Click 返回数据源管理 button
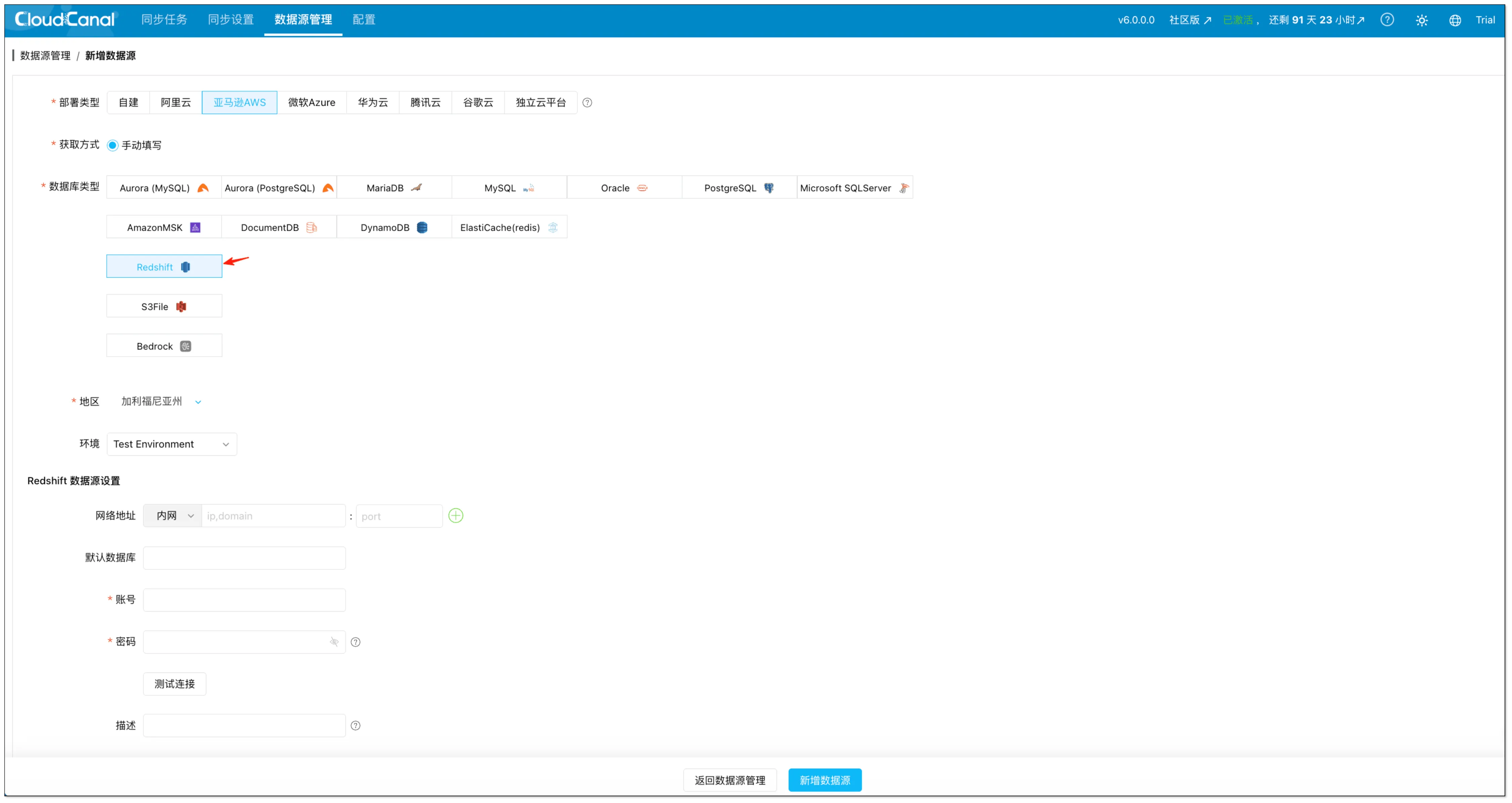Screen dimensions: 1512x803 pos(729,781)
